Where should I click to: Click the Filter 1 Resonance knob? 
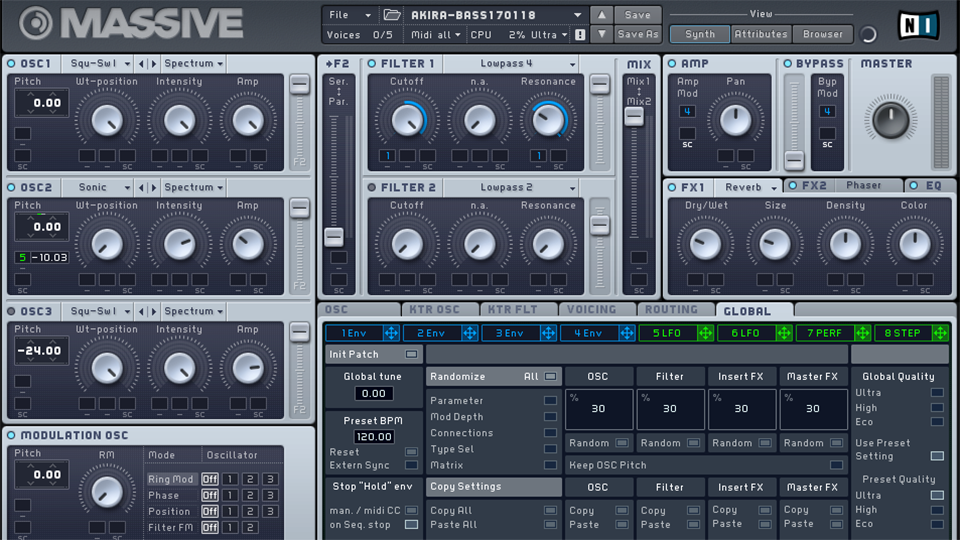point(548,119)
